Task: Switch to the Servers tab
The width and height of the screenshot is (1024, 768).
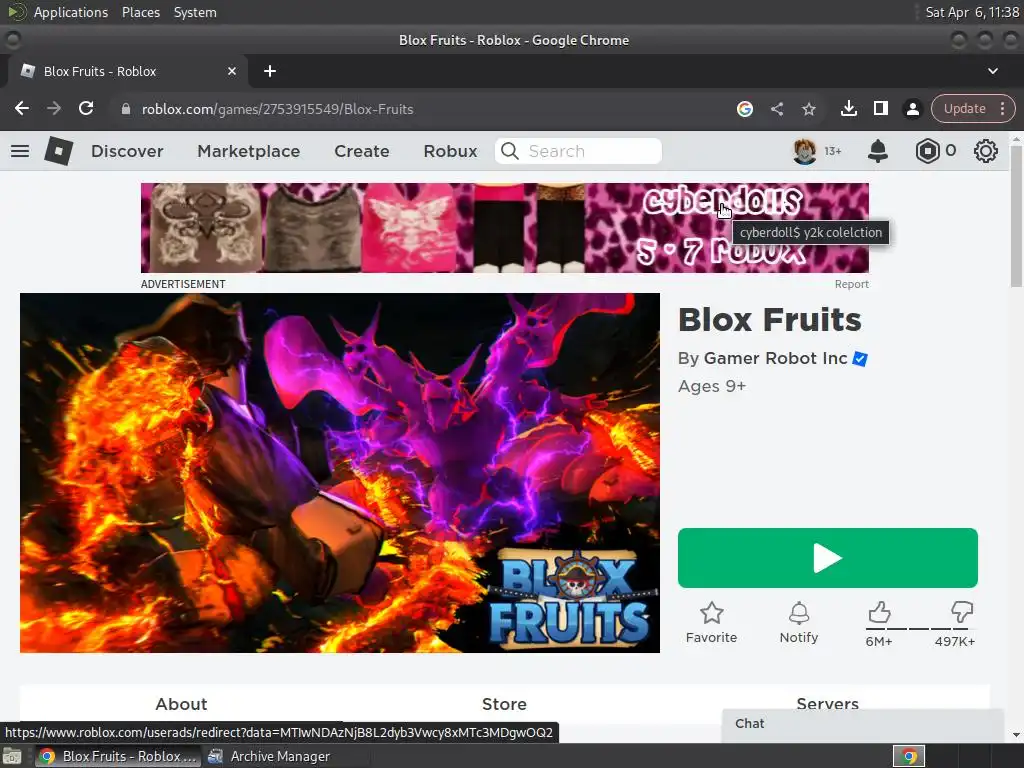Action: pyautogui.click(x=827, y=703)
